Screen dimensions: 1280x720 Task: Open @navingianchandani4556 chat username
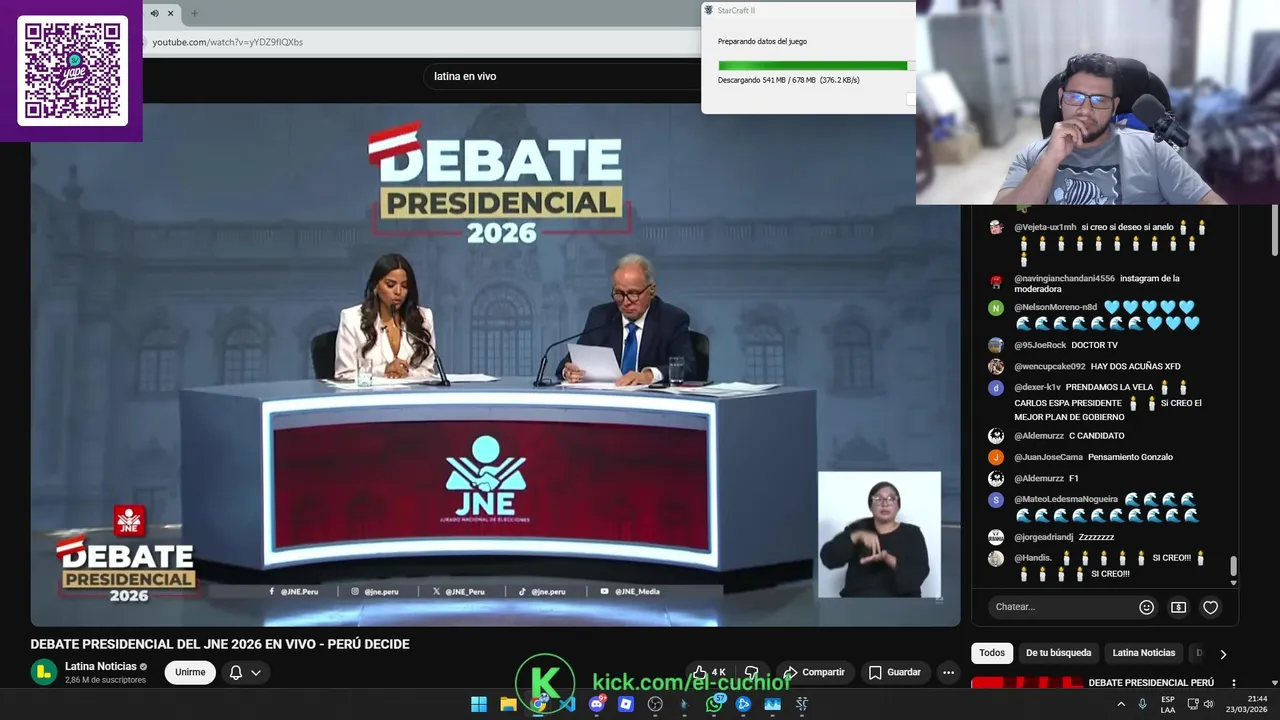1064,278
